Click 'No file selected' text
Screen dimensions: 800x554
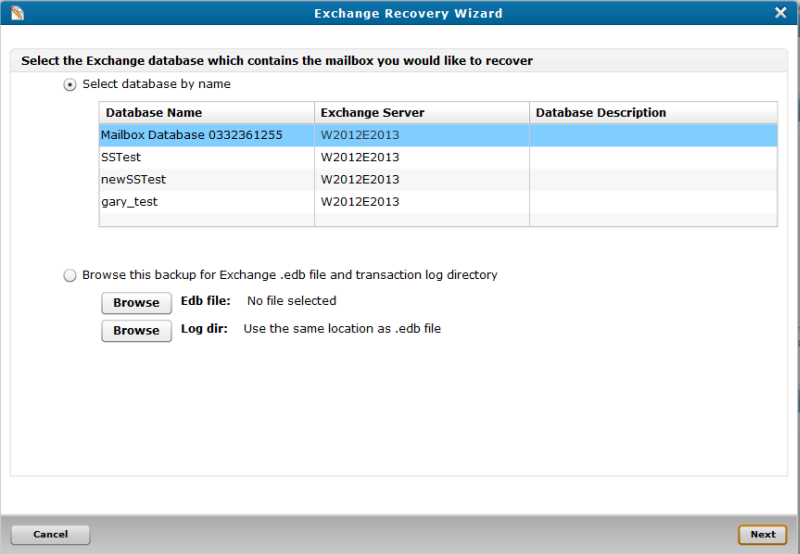(x=291, y=301)
